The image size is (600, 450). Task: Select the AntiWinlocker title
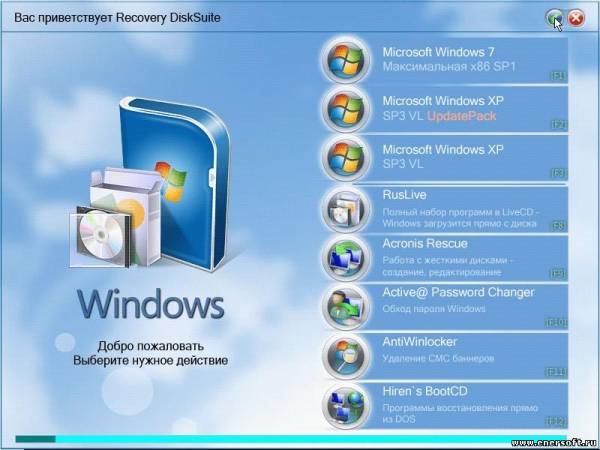(420, 342)
